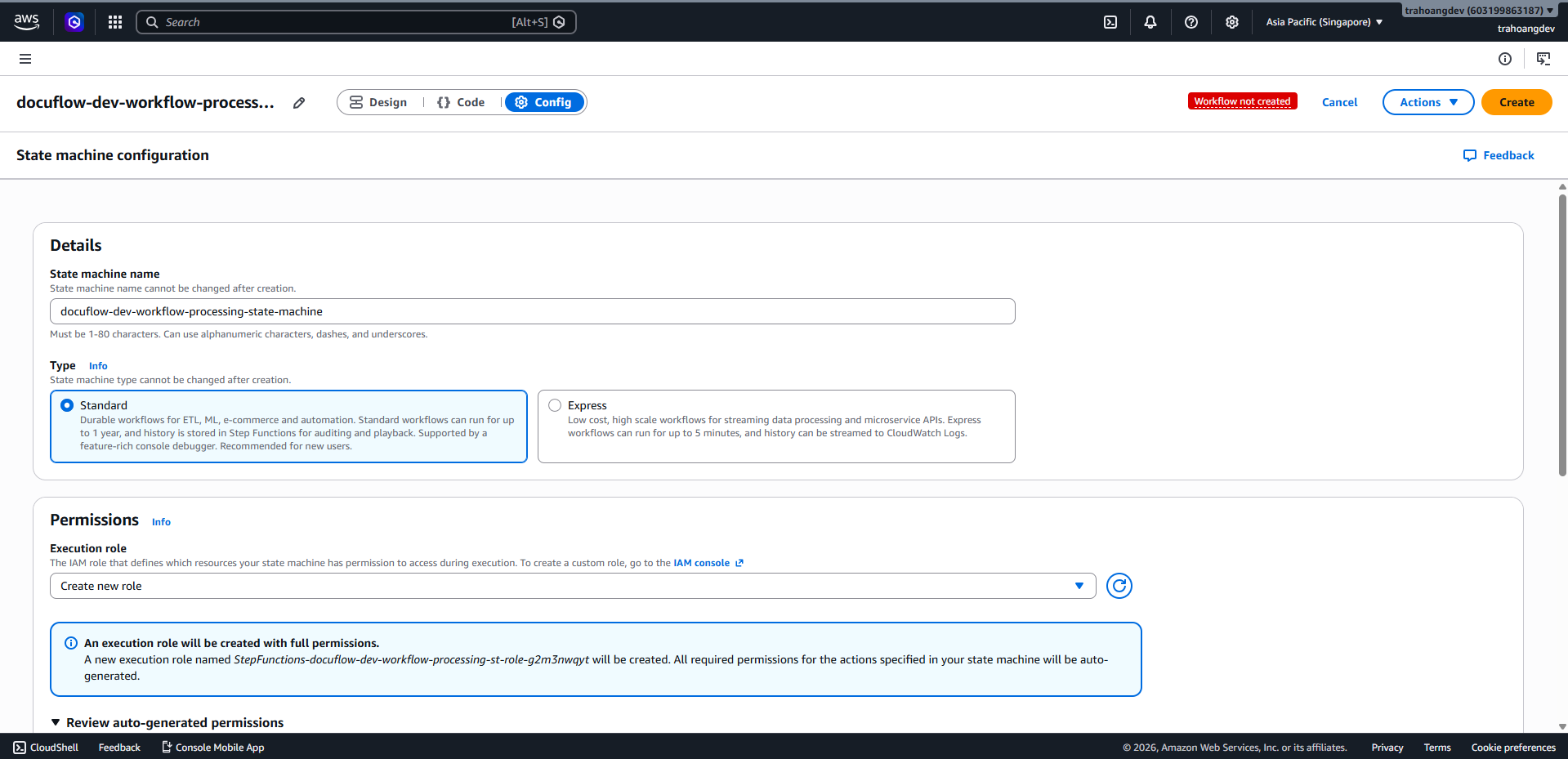Open the IAM console external link icon
Image resolution: width=1568 pixels, height=759 pixels.
(x=739, y=563)
